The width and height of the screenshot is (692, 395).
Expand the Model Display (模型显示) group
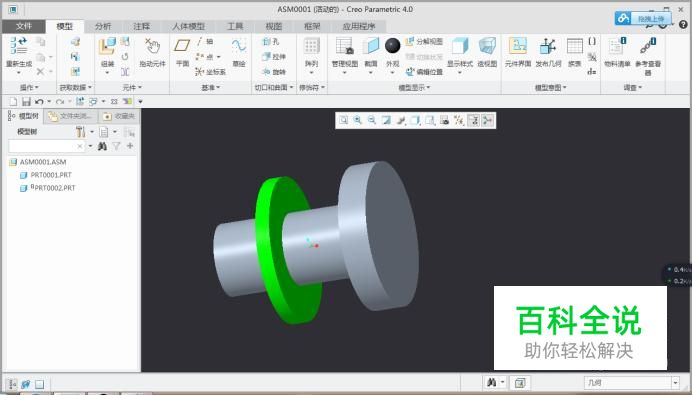pos(414,88)
